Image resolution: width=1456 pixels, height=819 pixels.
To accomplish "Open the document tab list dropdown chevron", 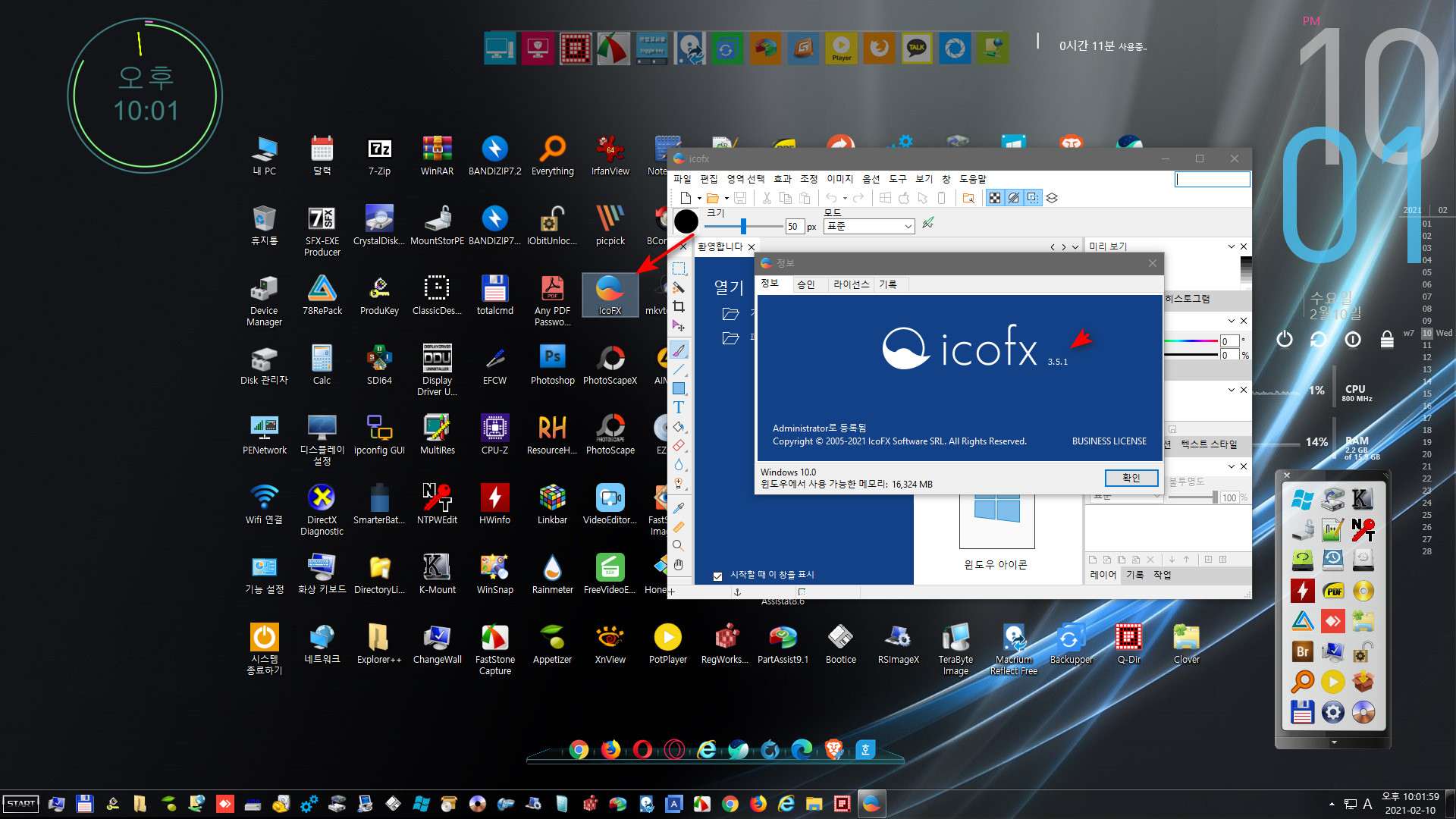I will tap(1075, 247).
